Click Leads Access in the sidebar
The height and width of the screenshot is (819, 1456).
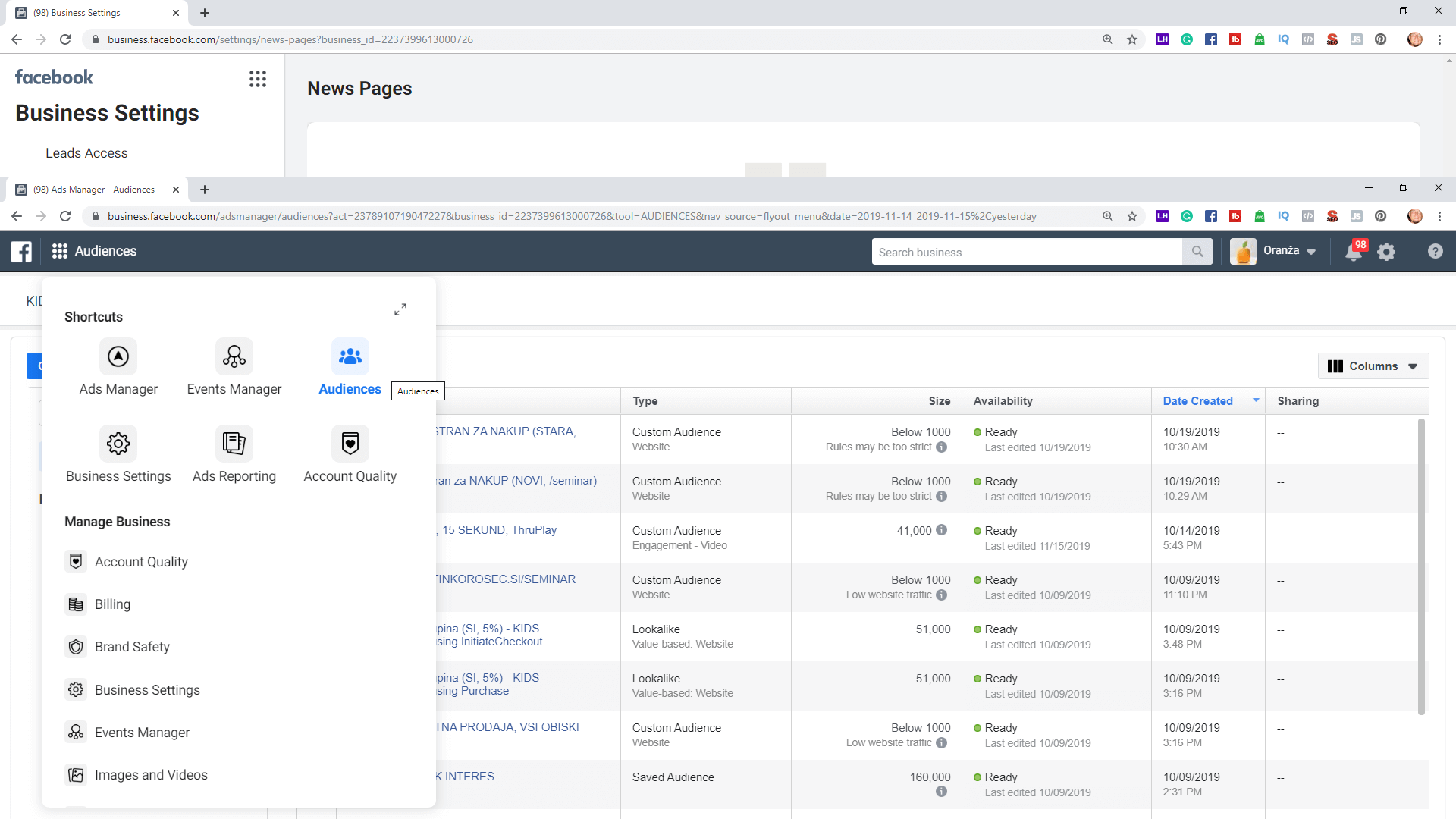[x=86, y=153]
